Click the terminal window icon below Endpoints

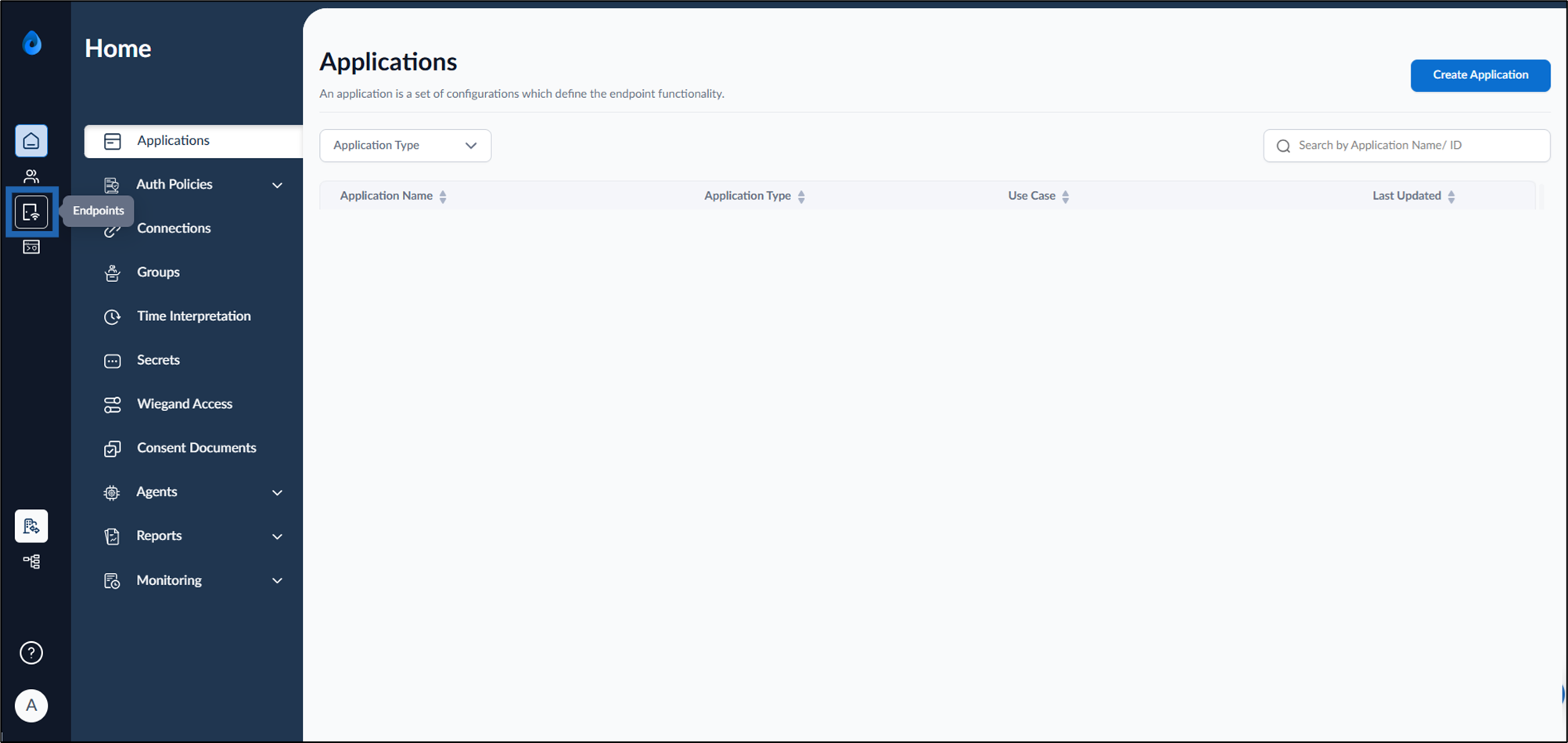point(31,247)
